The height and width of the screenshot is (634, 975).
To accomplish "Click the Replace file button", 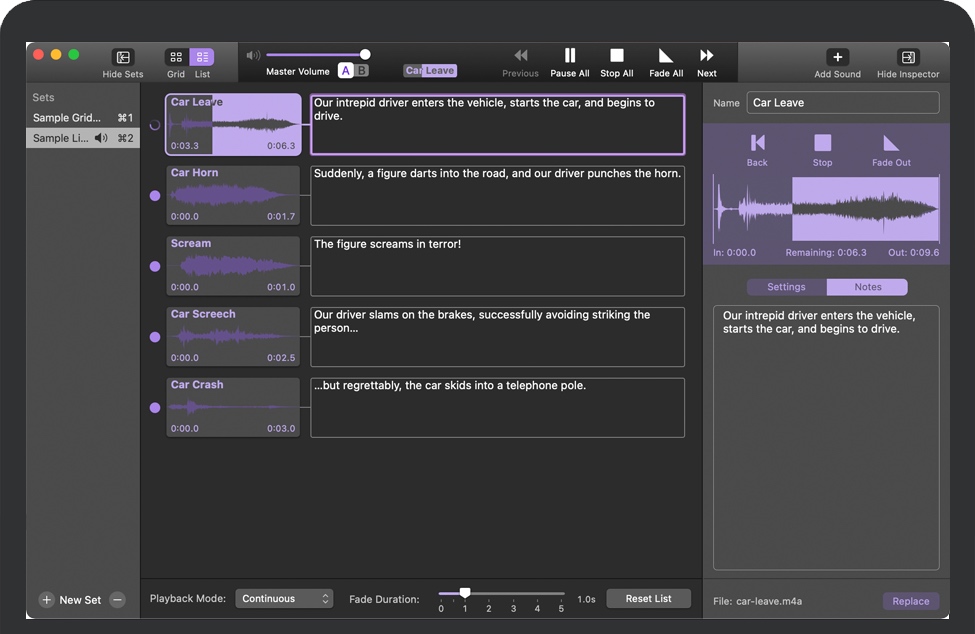I will 910,601.
